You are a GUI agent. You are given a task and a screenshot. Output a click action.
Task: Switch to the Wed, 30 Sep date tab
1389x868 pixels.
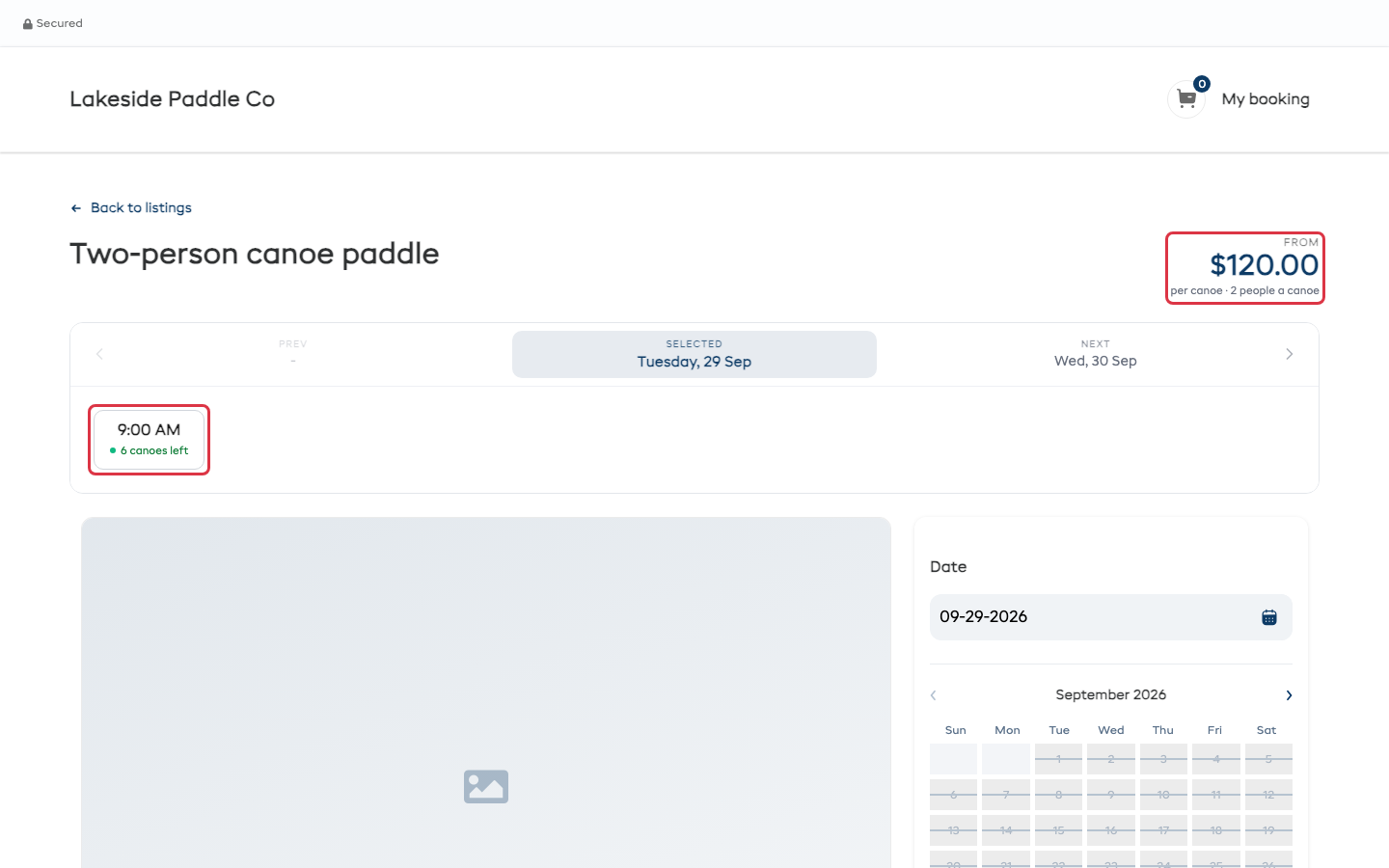click(1096, 354)
